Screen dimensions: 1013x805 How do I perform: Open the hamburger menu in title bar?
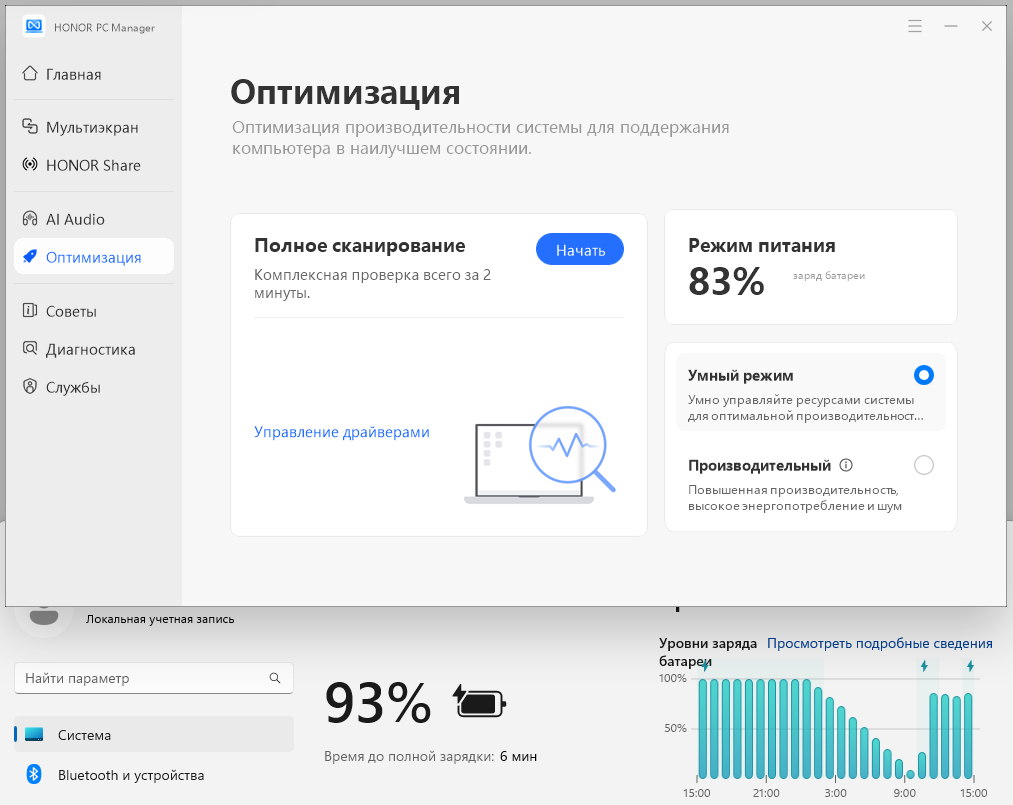915,26
